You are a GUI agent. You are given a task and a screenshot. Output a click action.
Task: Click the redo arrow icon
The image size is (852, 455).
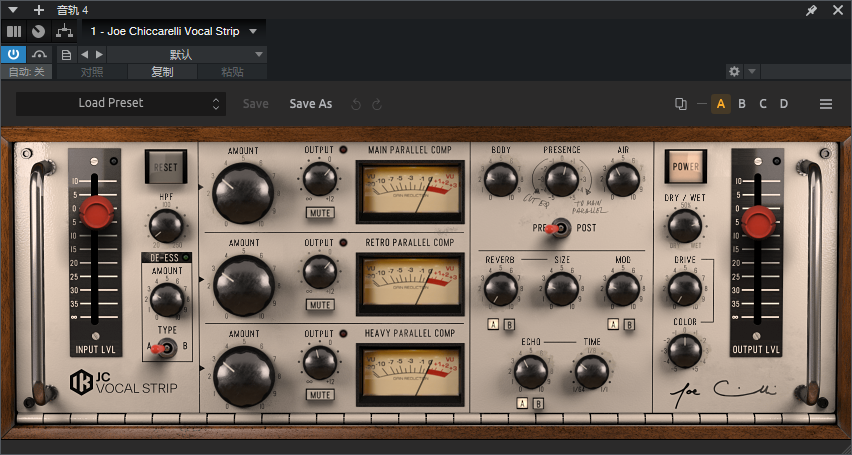pyautogui.click(x=377, y=104)
